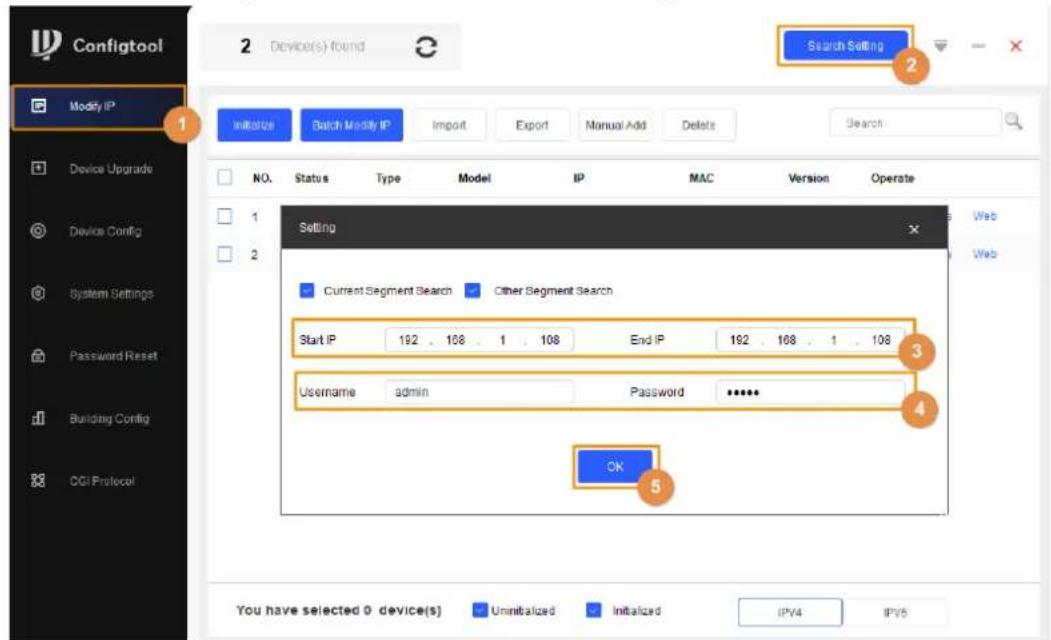
Task: Click the Password Reset sidebar icon
Action: click(38, 356)
